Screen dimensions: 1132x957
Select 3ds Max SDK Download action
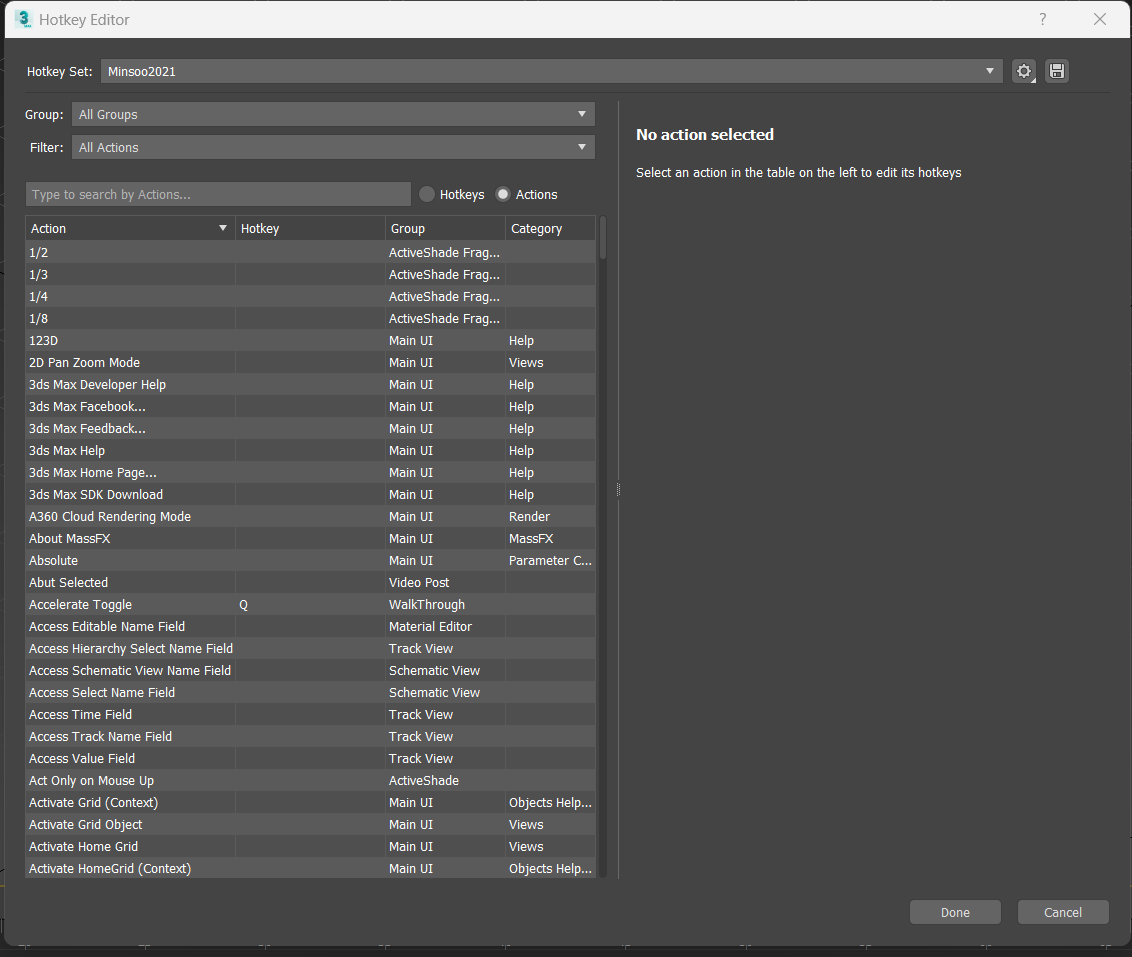click(310, 494)
